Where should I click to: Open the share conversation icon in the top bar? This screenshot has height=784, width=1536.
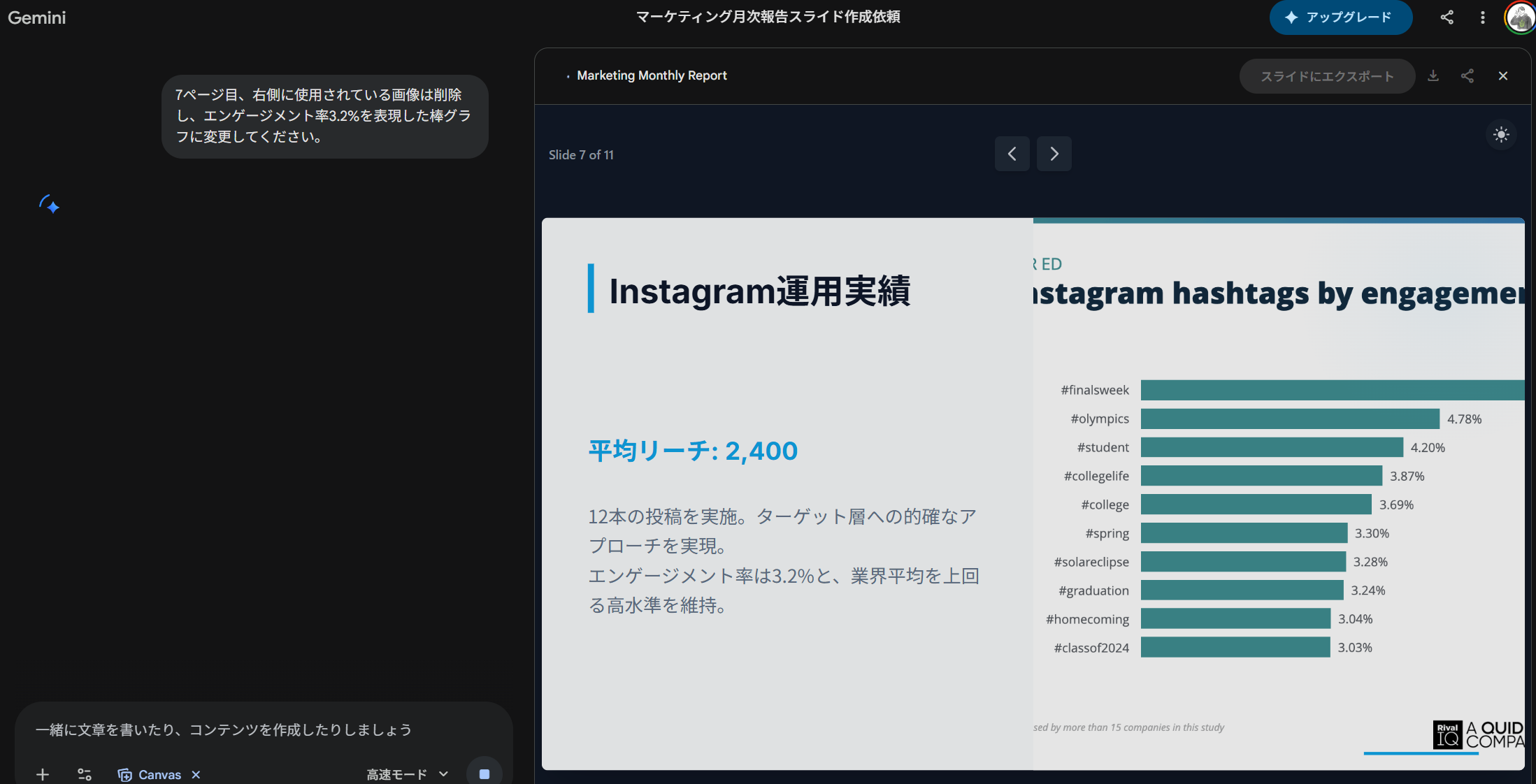1447,17
